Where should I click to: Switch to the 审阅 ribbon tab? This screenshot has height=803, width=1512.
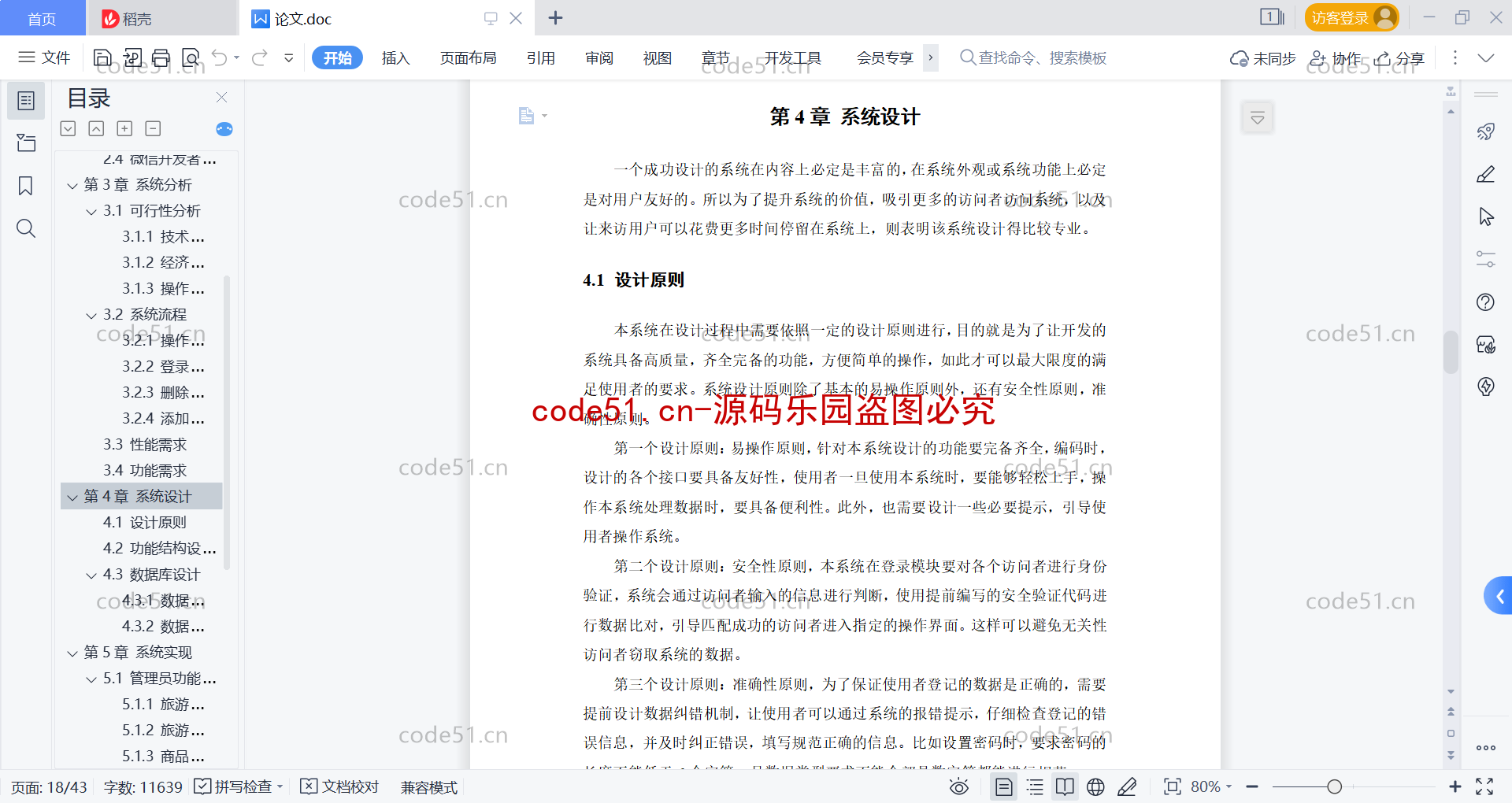pos(599,57)
